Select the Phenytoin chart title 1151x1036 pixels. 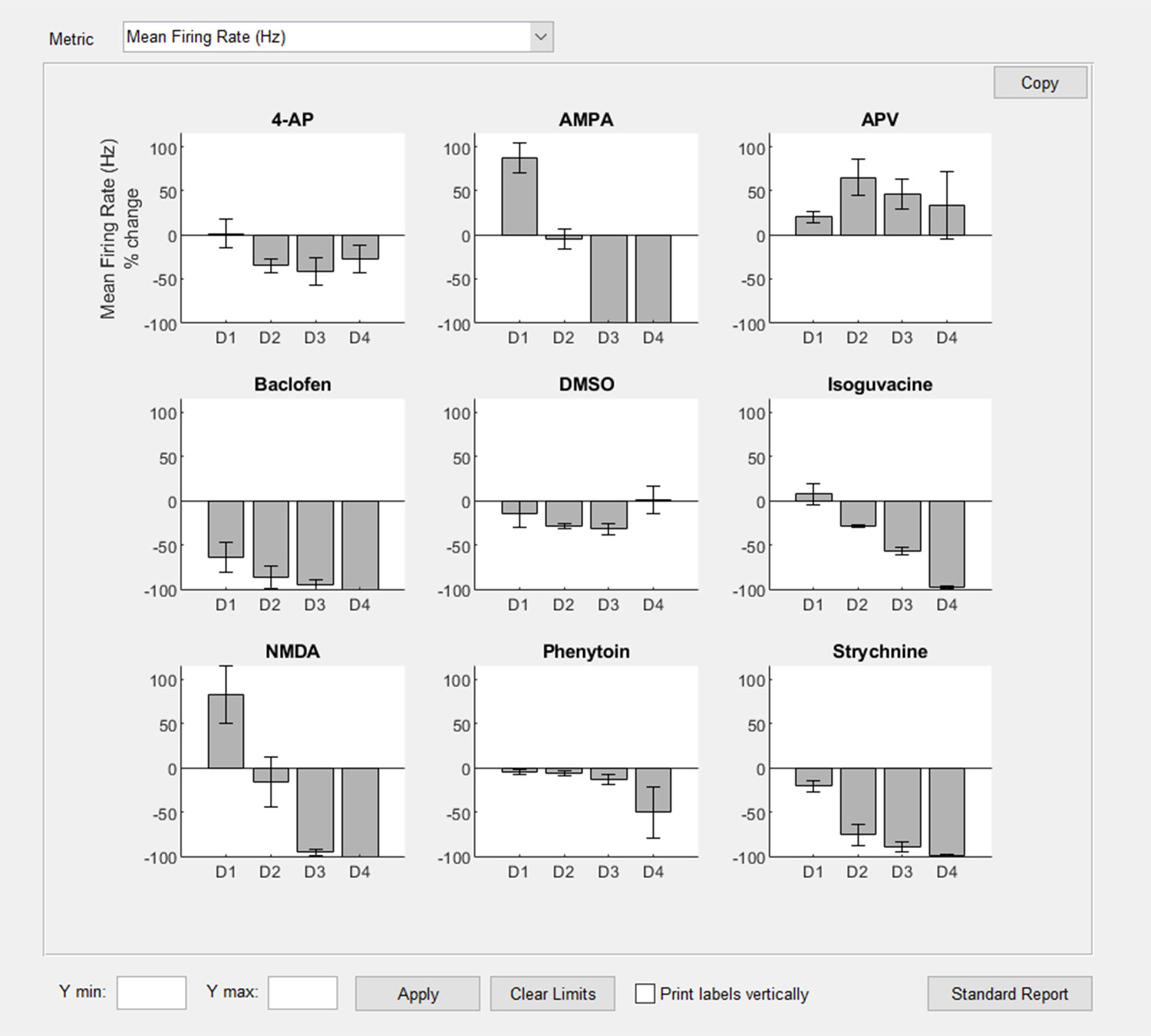click(586, 652)
